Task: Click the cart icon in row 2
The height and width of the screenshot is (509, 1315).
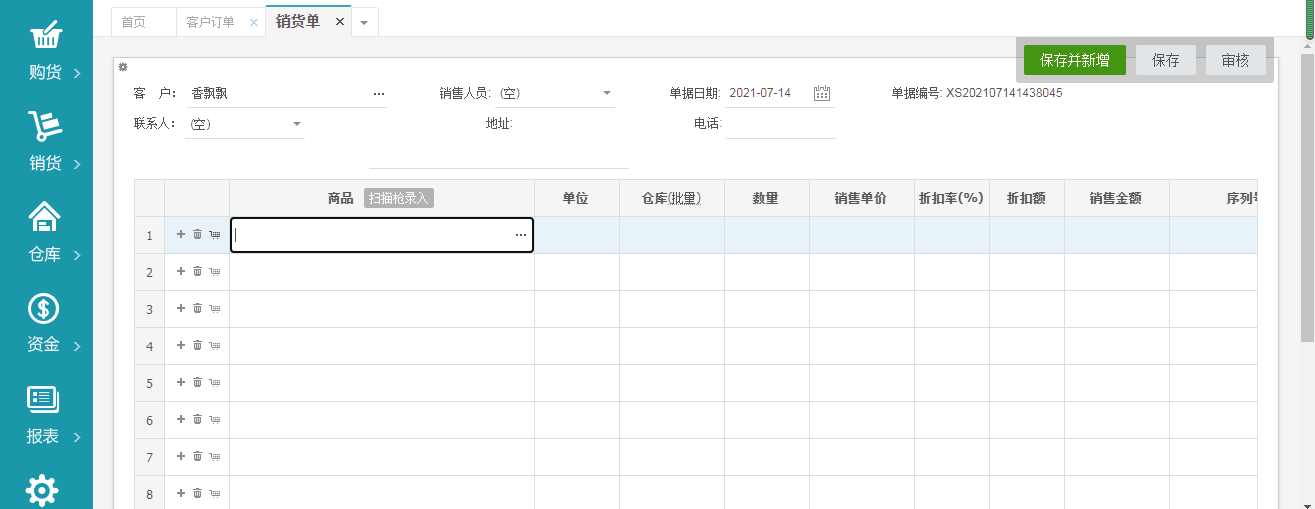Action: point(215,271)
